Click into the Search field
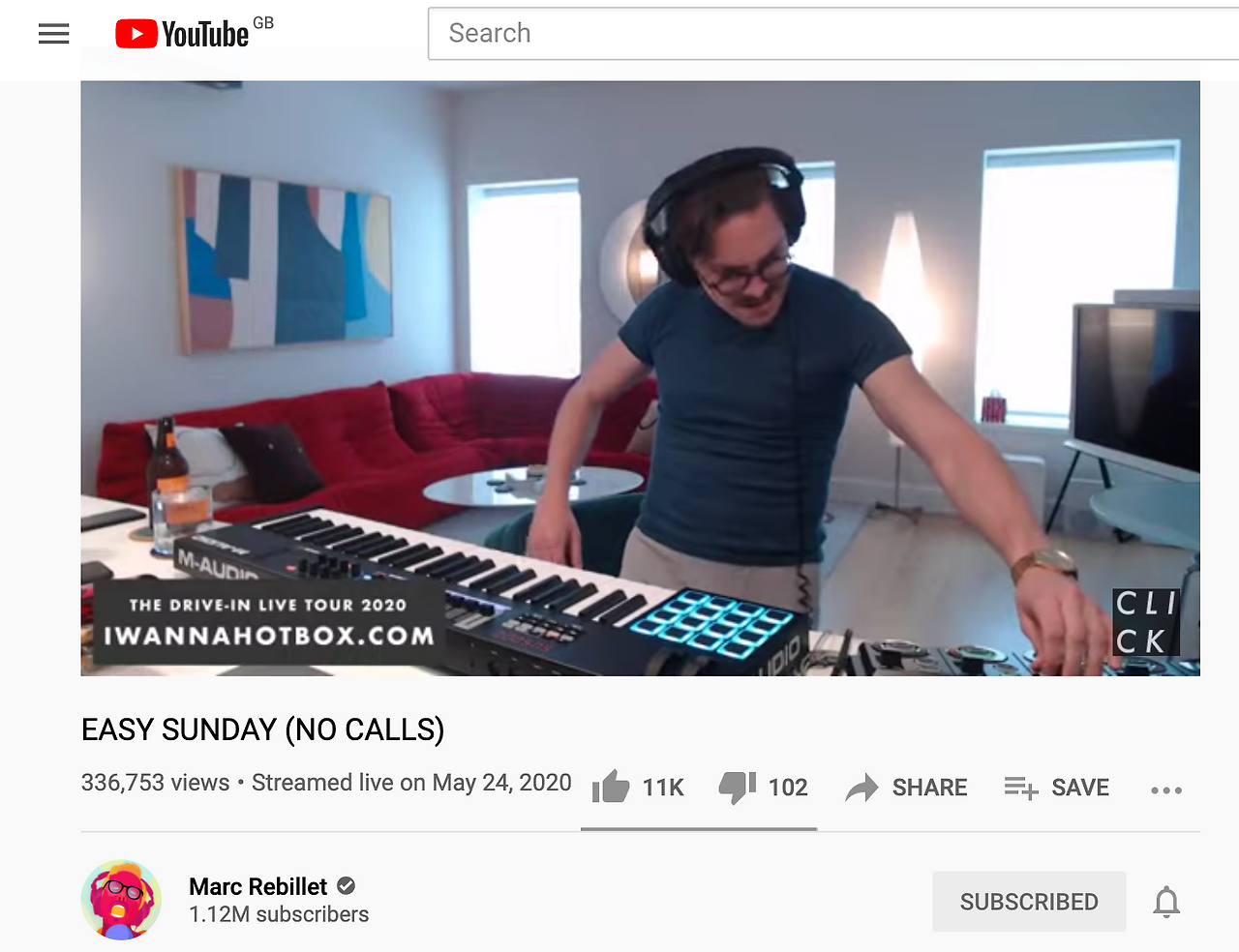Viewport: 1239px width, 952px height. pyautogui.click(x=833, y=34)
